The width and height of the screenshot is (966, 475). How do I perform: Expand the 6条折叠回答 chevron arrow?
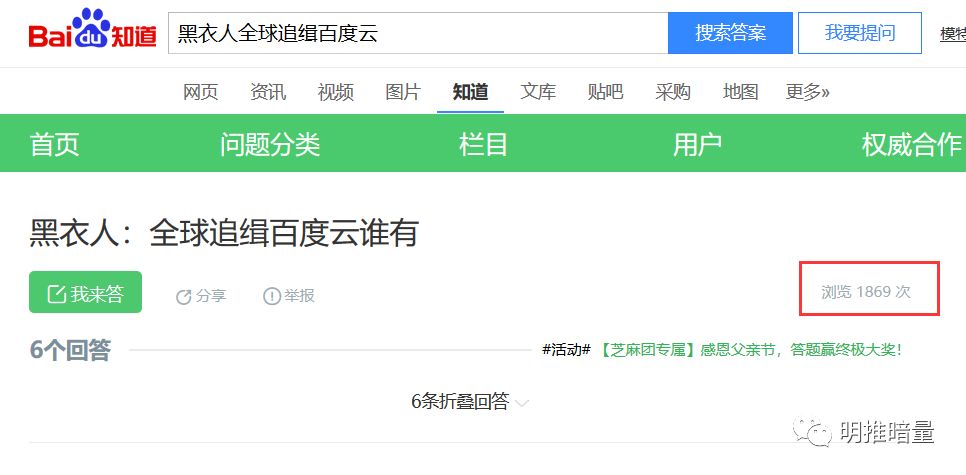click(522, 404)
